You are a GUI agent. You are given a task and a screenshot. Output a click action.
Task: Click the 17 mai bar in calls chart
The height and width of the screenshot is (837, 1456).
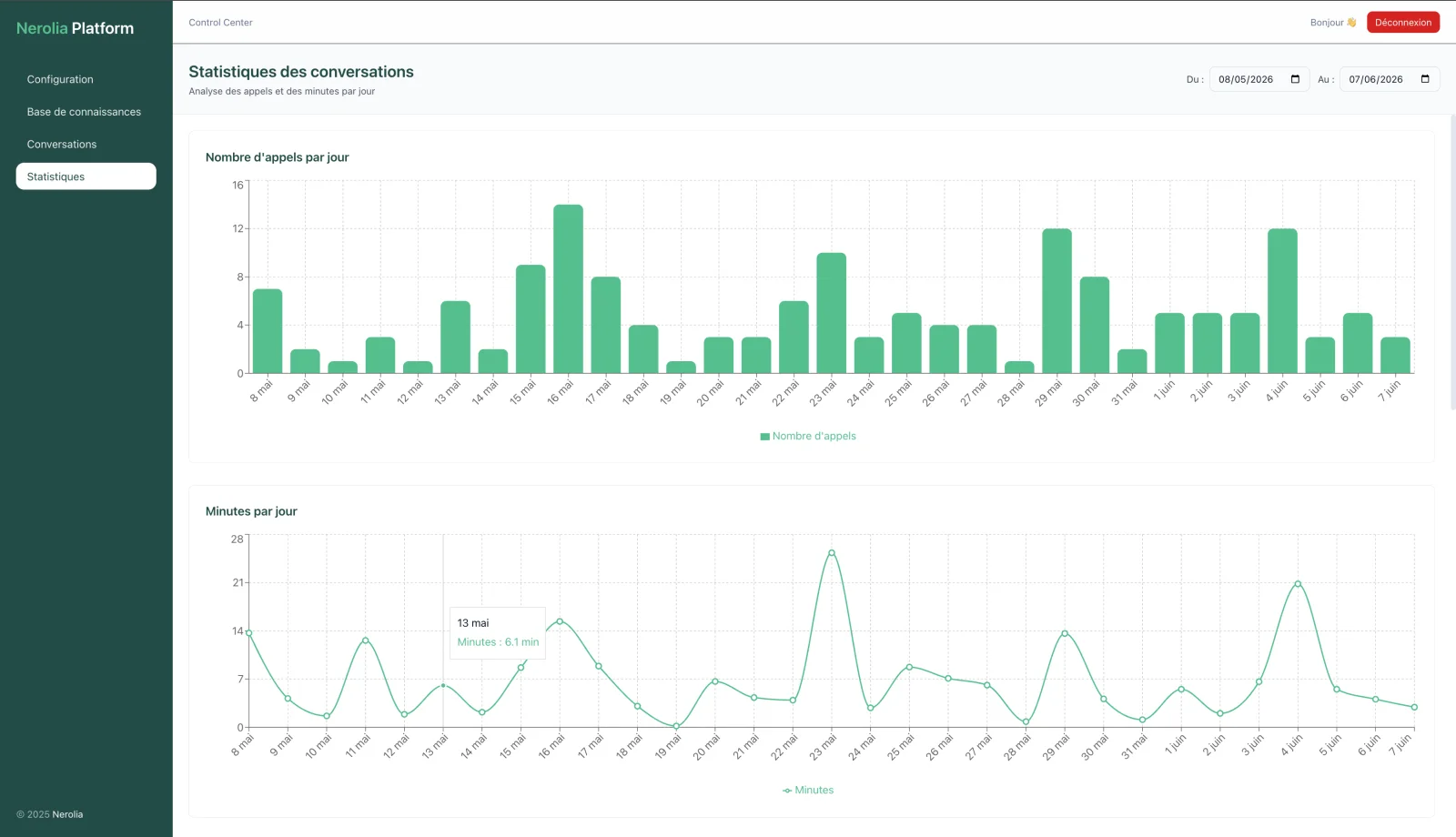[x=605, y=325]
